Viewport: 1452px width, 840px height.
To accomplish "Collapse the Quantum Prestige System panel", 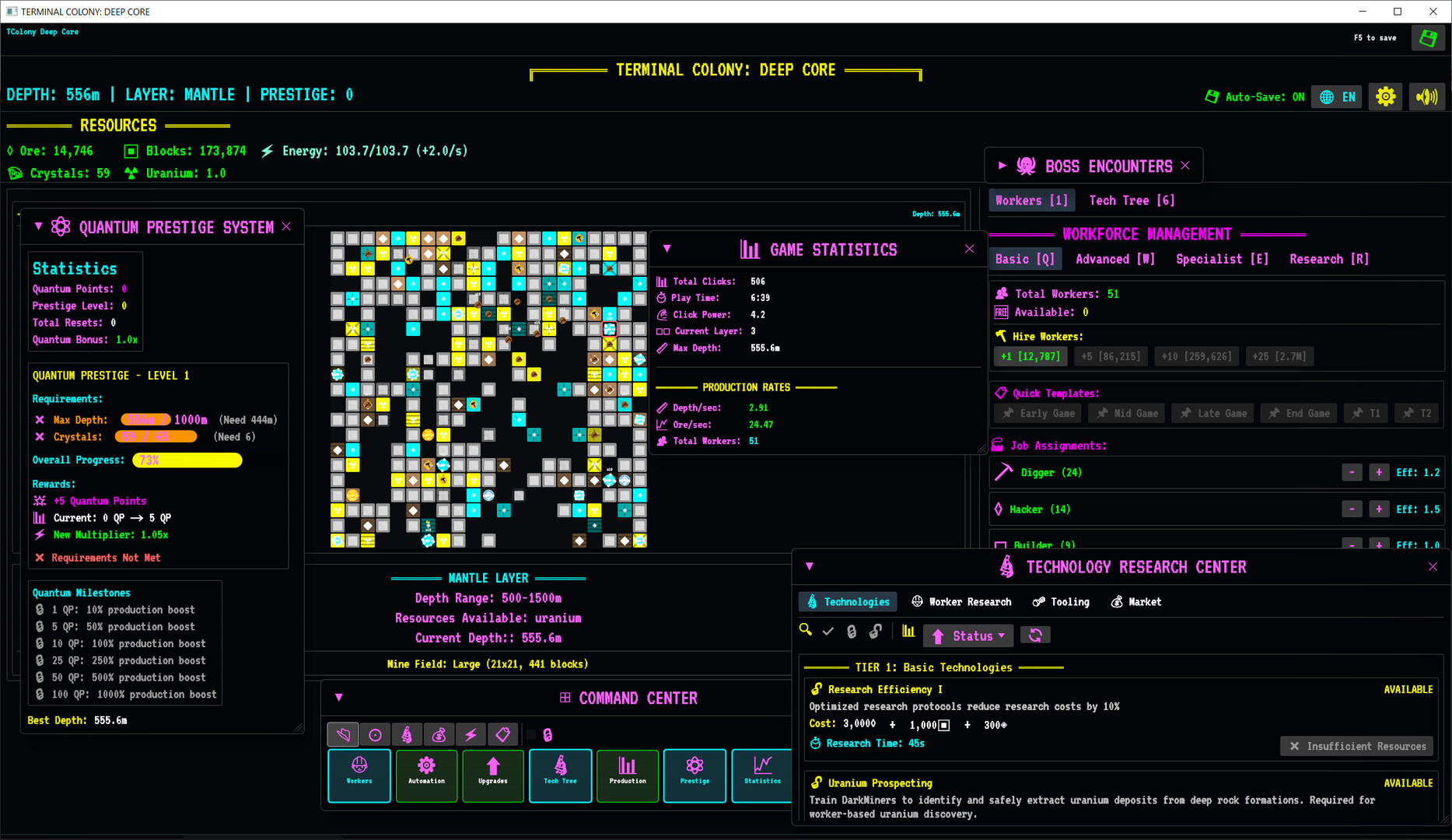I will 39,226.
